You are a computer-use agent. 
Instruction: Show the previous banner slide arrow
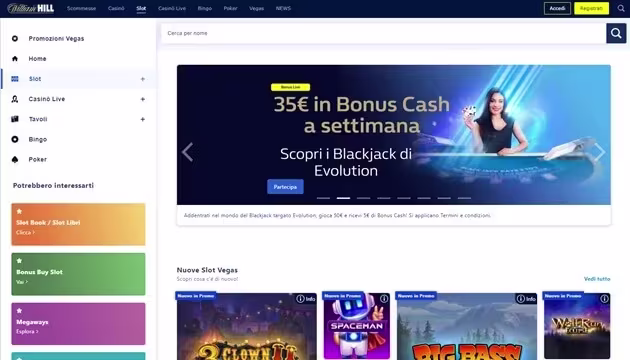coord(187,152)
